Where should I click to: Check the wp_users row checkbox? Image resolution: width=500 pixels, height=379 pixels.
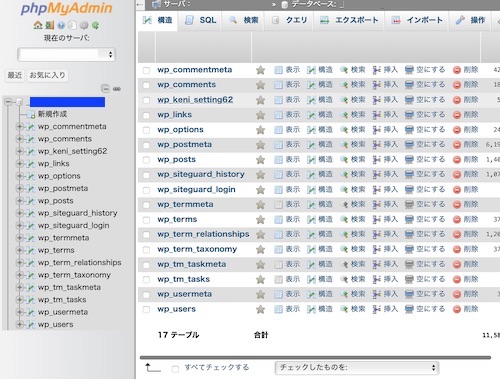(x=146, y=310)
